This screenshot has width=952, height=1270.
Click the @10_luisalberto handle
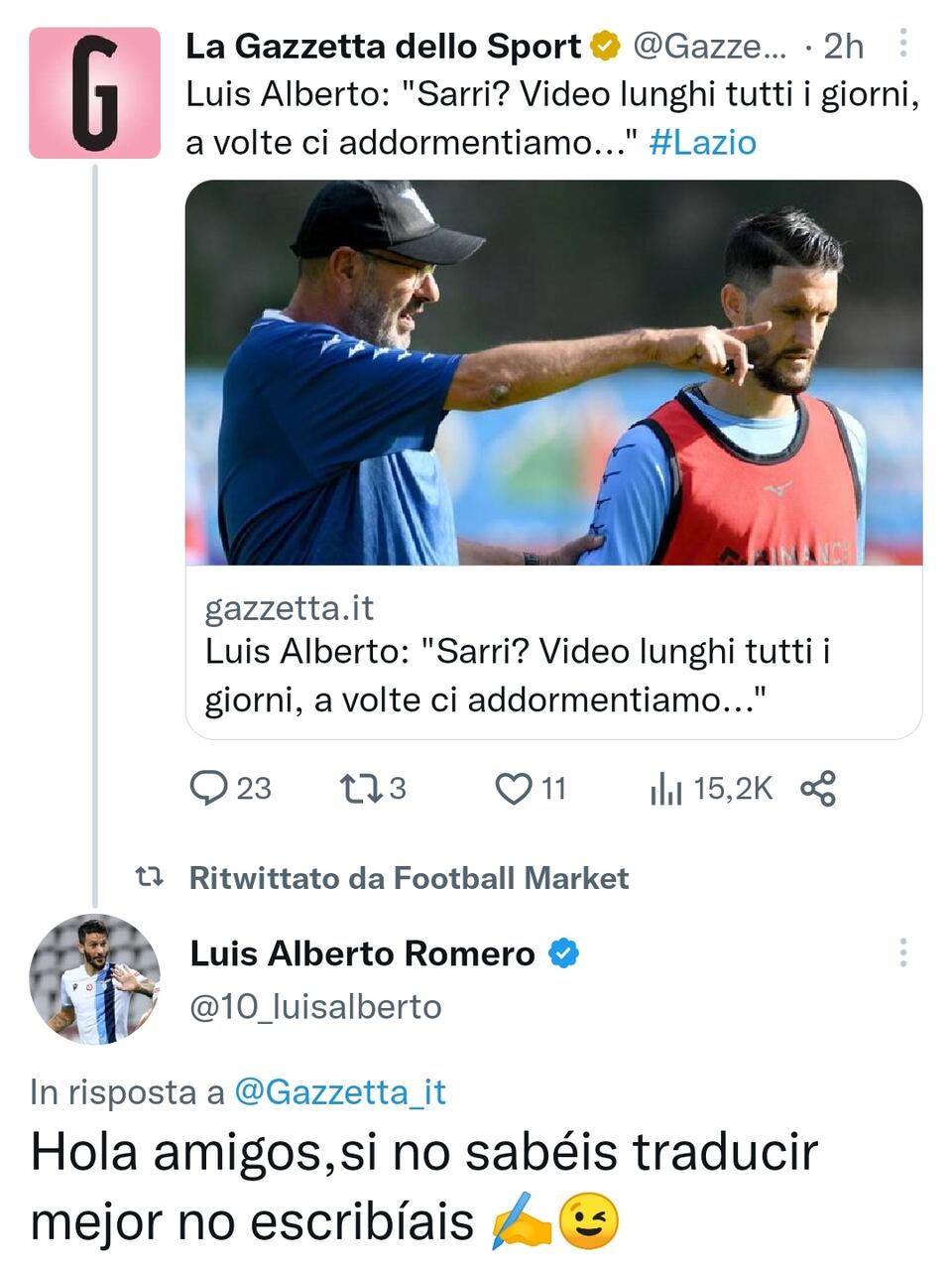[315, 1006]
